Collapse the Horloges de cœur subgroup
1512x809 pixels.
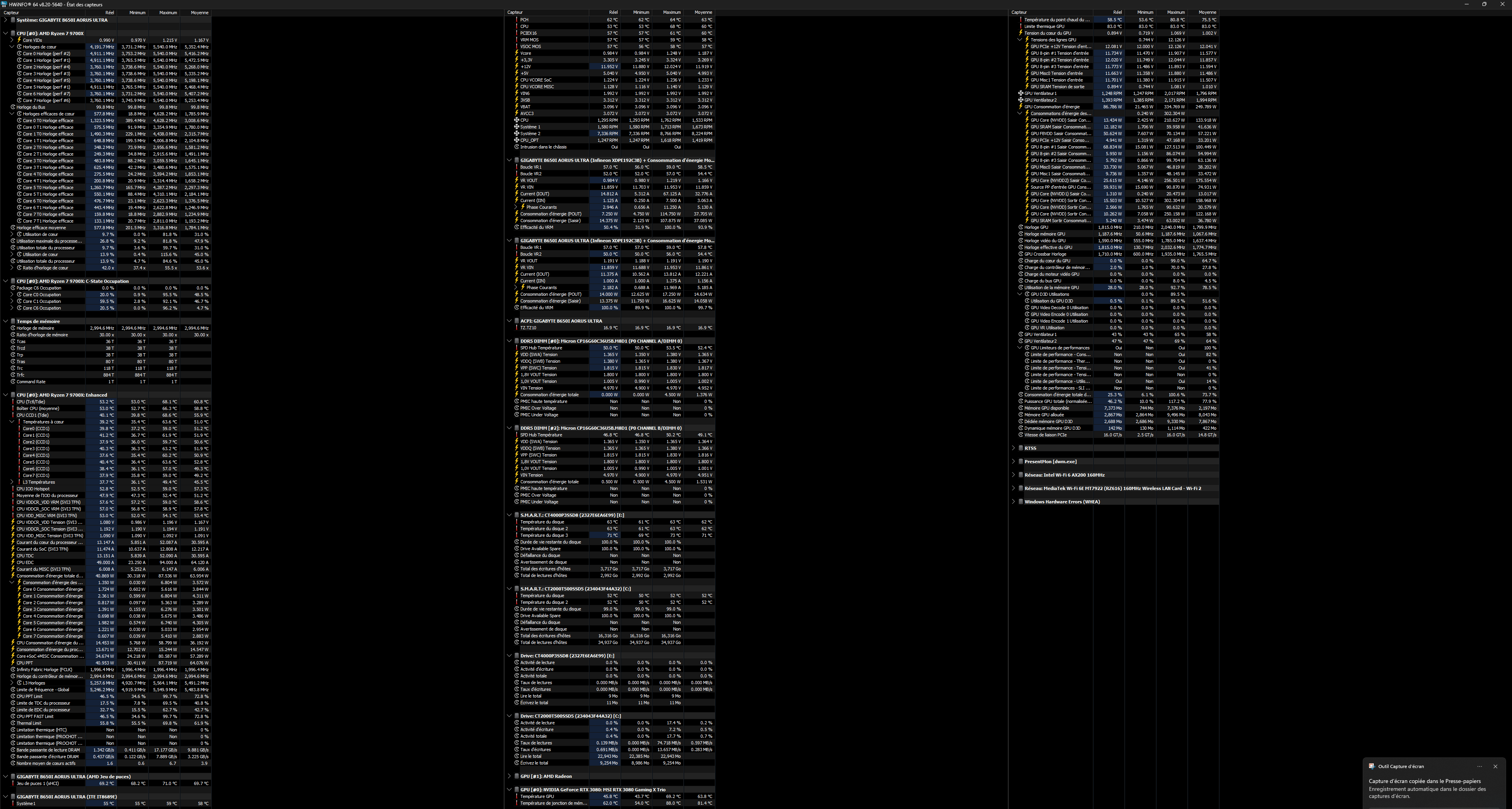tap(12, 47)
